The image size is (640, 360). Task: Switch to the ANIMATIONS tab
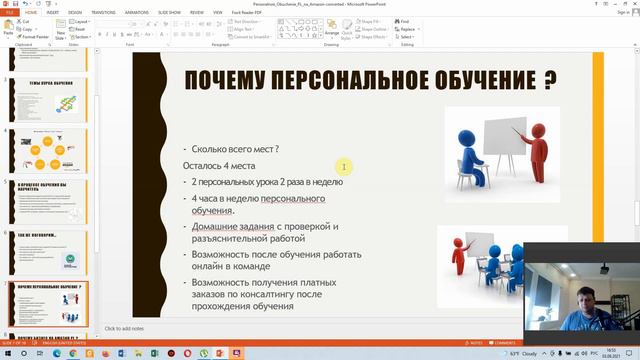[136, 12]
